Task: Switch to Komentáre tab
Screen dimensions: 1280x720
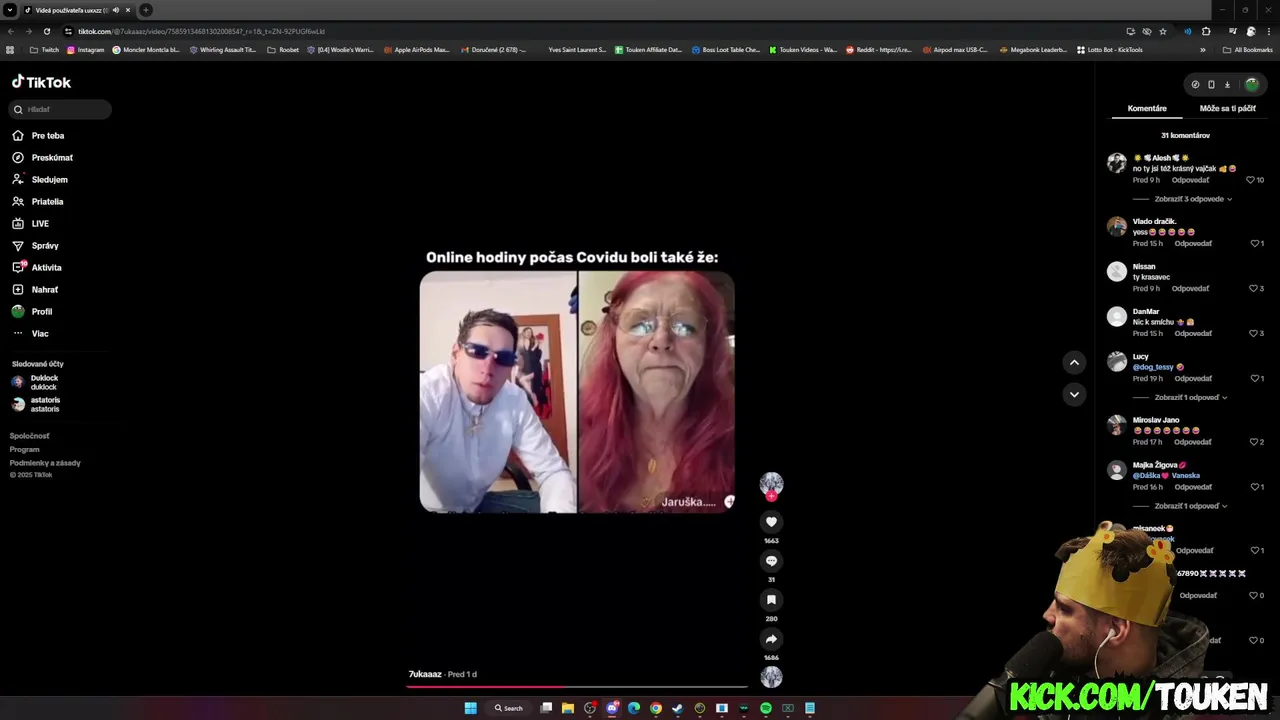Action: coord(1147,108)
